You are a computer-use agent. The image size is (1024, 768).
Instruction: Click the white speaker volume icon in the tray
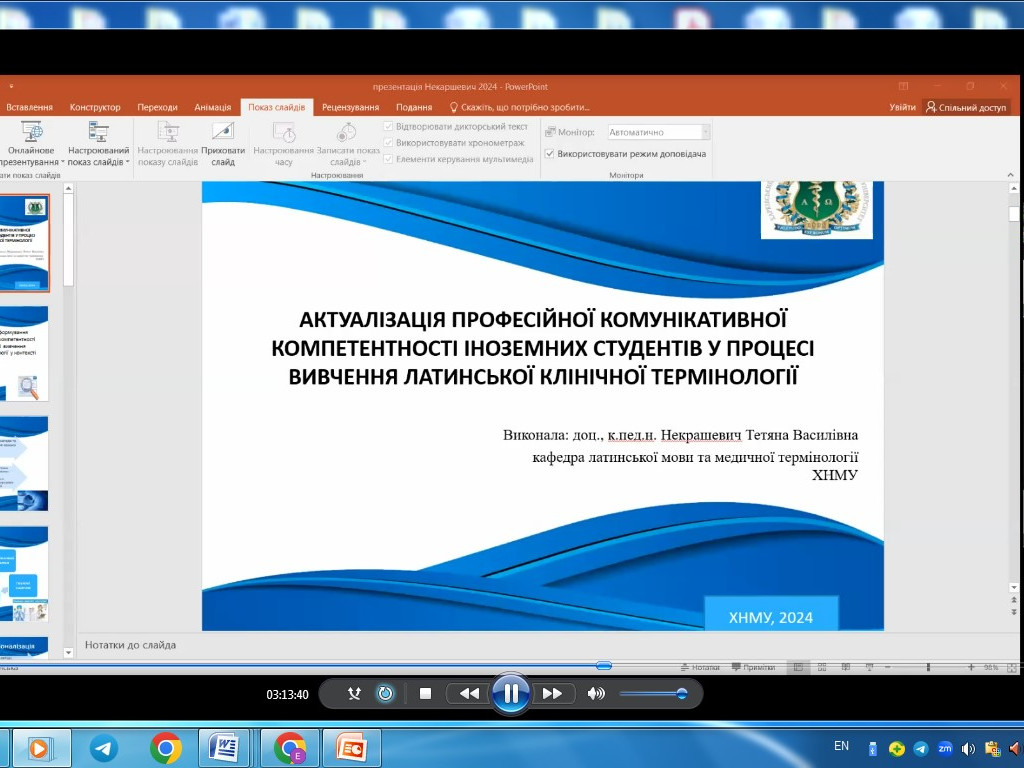tap(968, 748)
